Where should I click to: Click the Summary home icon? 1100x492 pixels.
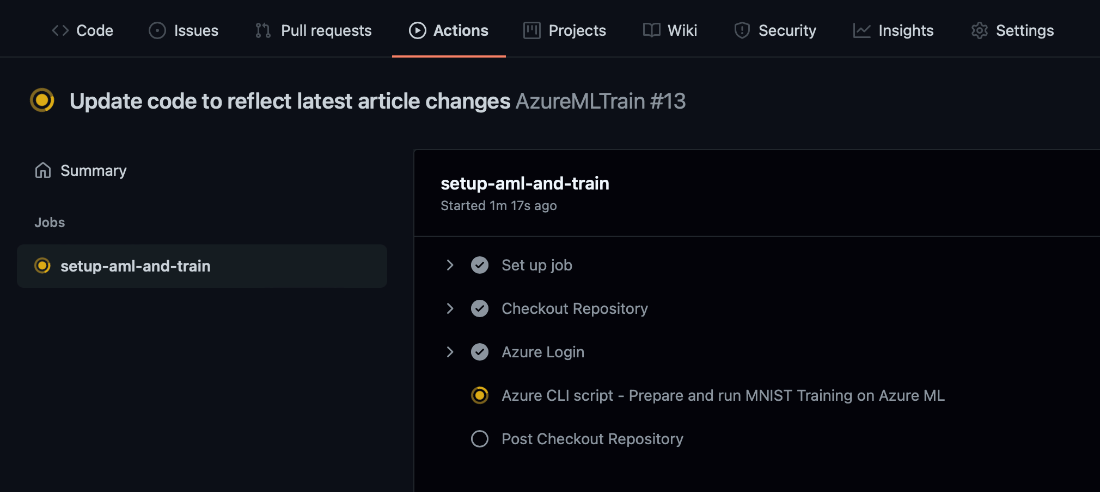tap(43, 171)
